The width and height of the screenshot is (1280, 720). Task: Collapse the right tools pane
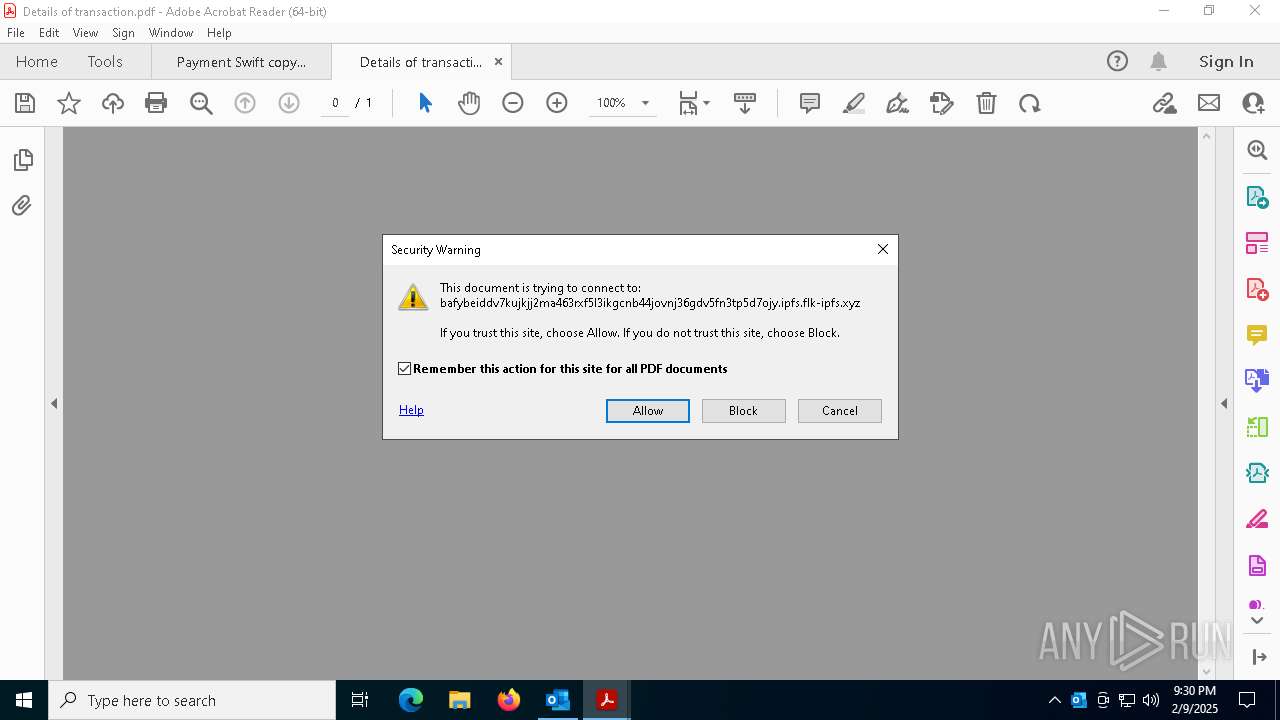(x=1258, y=657)
